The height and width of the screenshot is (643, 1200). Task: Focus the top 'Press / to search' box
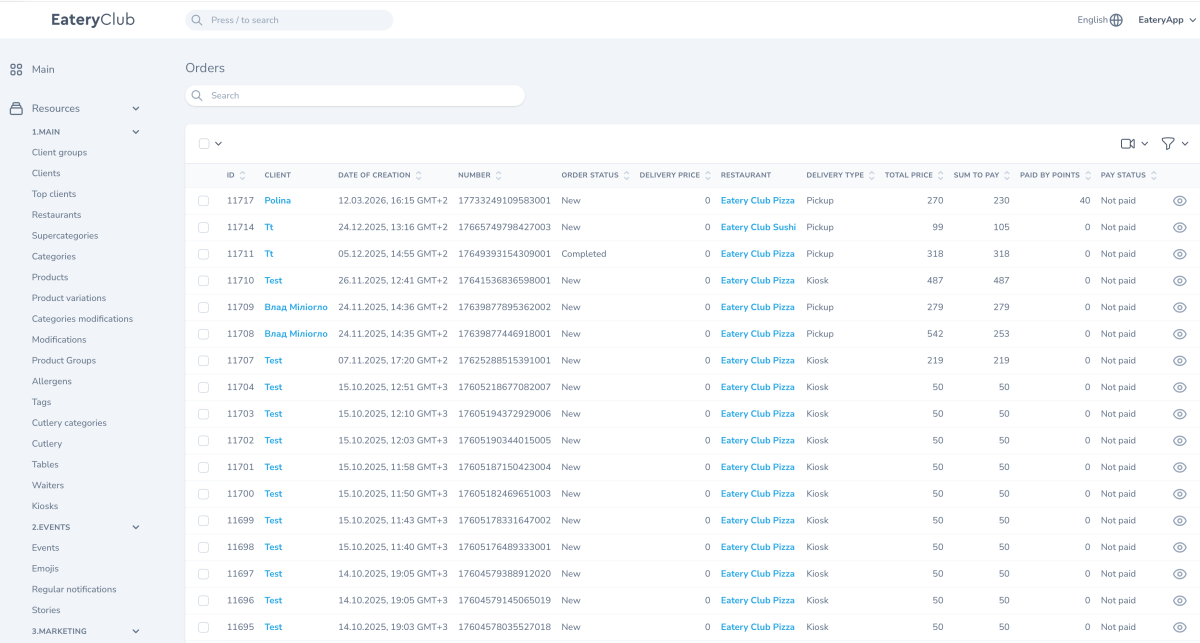point(289,20)
